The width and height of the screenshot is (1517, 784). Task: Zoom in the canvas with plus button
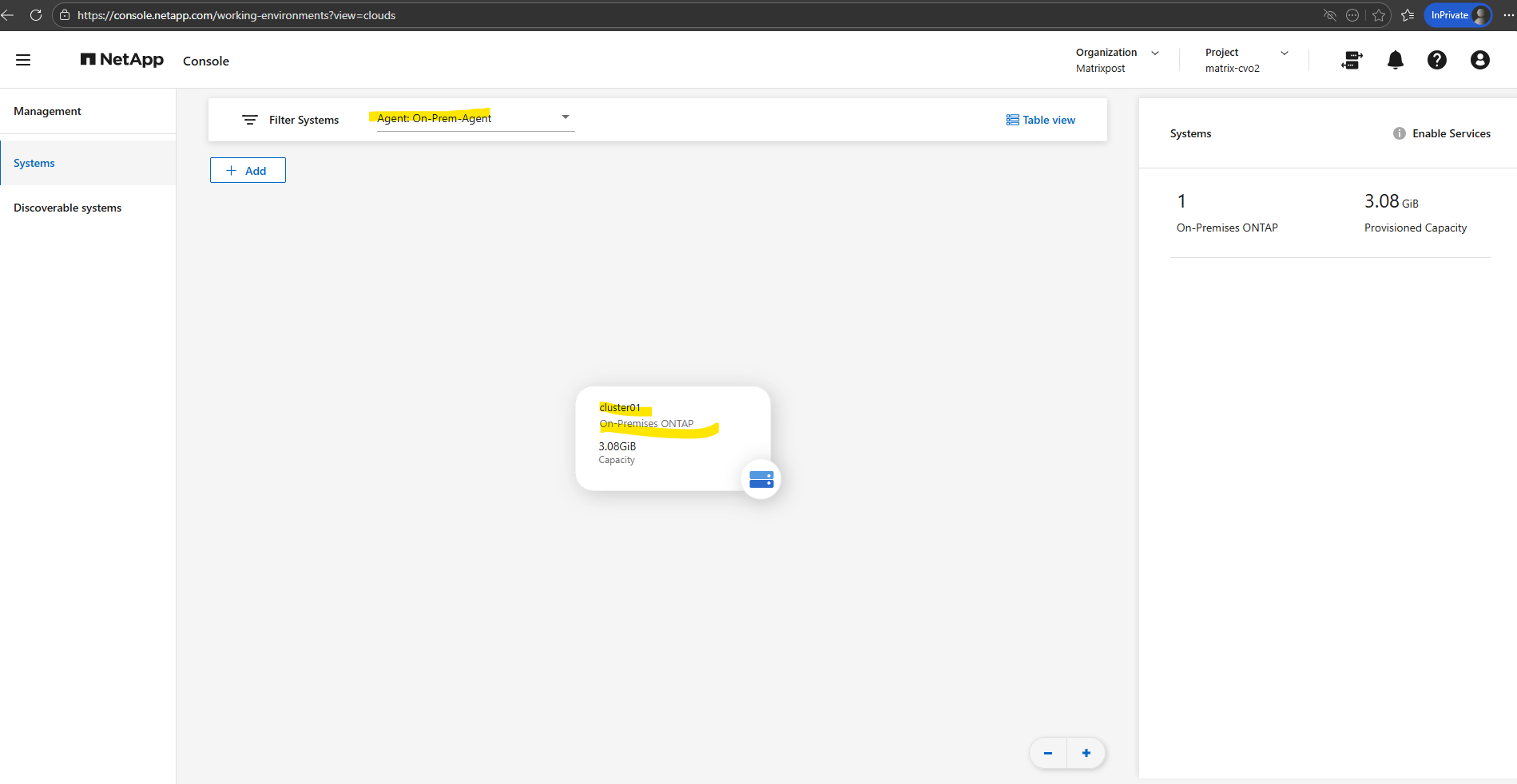coord(1086,753)
